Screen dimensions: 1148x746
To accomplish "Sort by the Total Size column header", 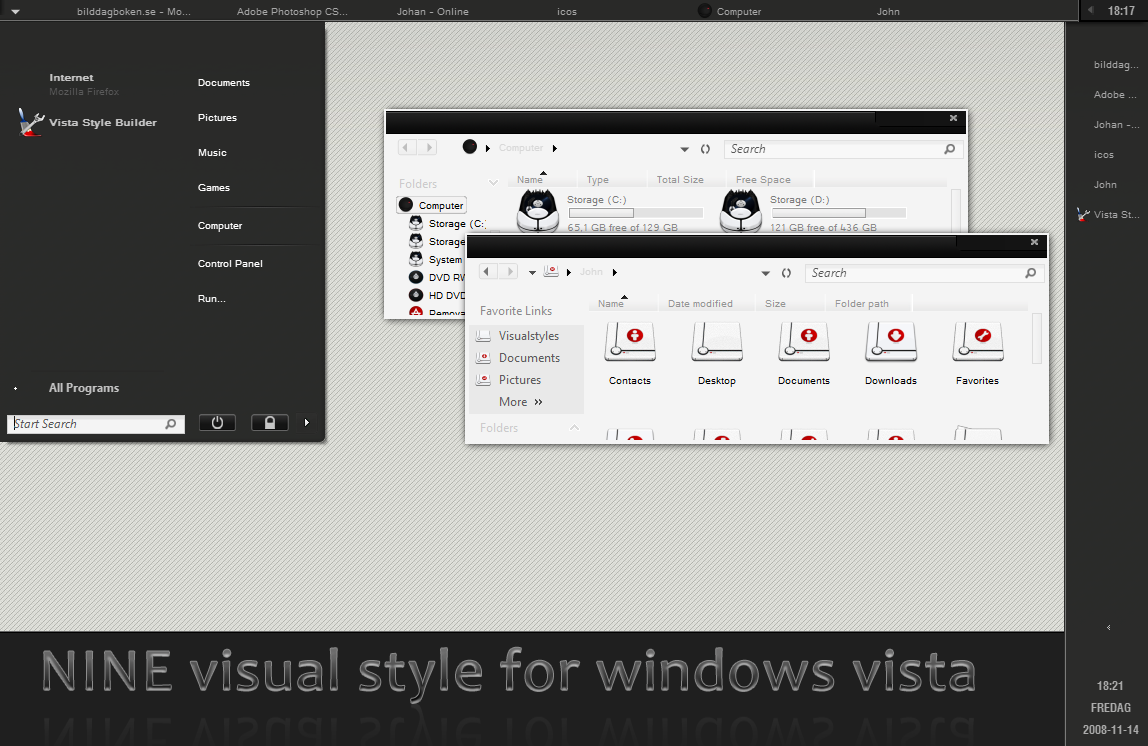I will click(x=679, y=180).
